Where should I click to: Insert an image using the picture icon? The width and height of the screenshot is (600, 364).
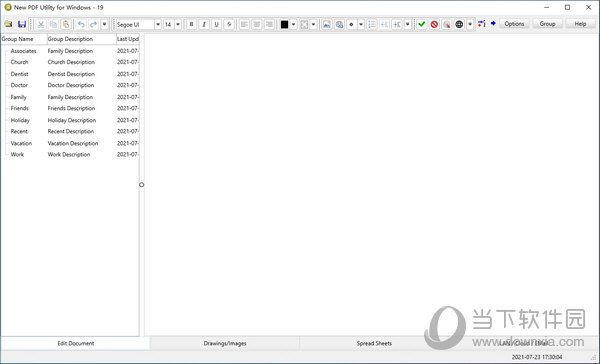(x=326, y=24)
